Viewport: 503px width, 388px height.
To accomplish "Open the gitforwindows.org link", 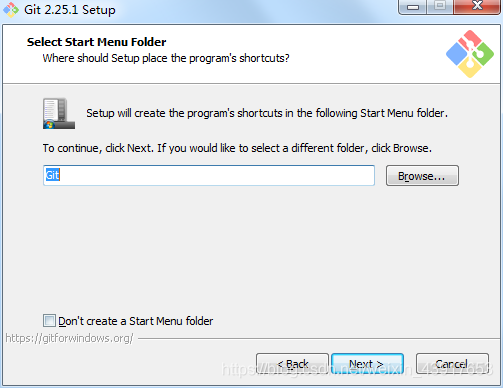I will (69, 338).
